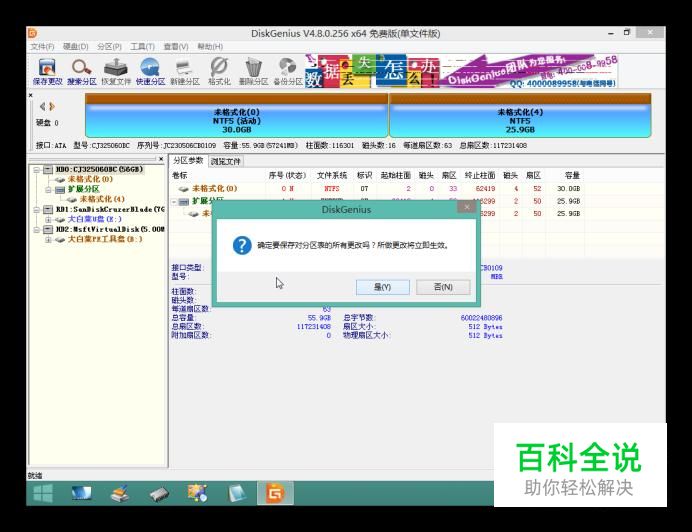Click the 文件系统 column header

click(331, 176)
